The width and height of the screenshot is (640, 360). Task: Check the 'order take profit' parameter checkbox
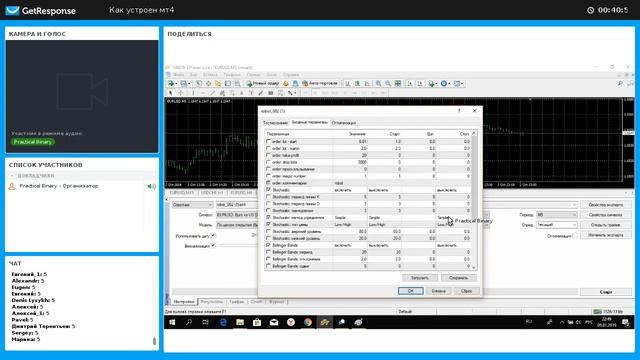point(268,155)
